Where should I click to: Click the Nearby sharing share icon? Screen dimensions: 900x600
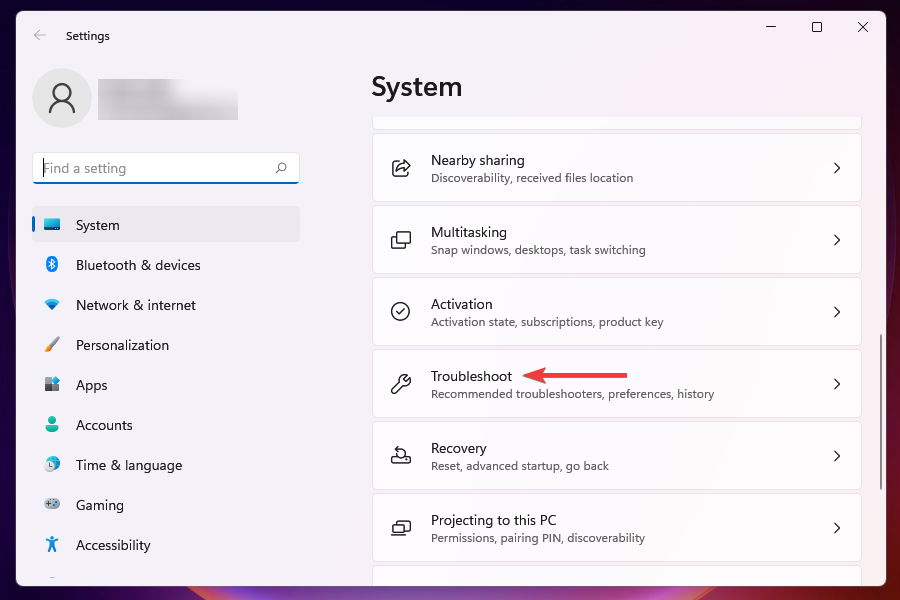click(401, 168)
